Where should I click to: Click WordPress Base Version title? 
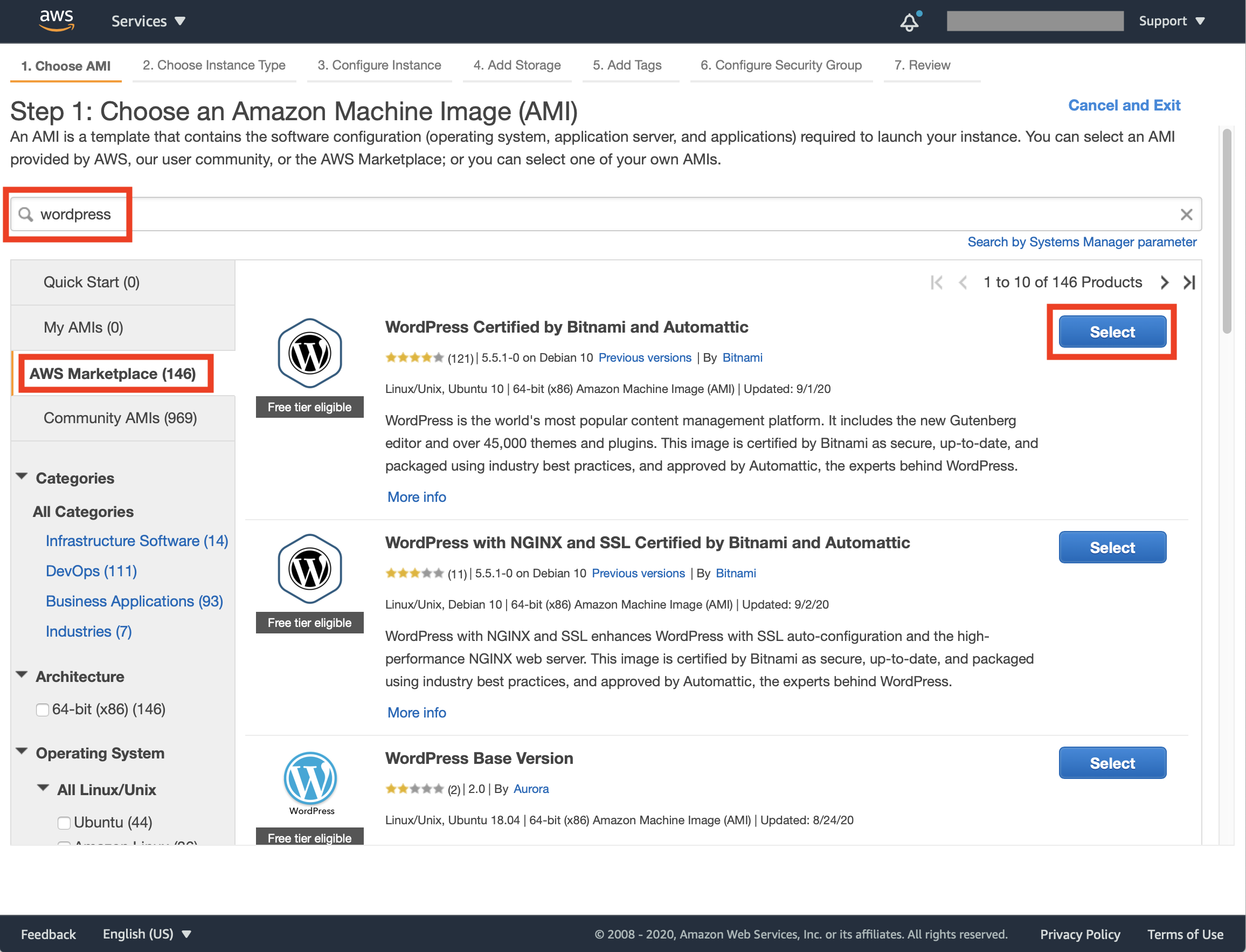(479, 758)
